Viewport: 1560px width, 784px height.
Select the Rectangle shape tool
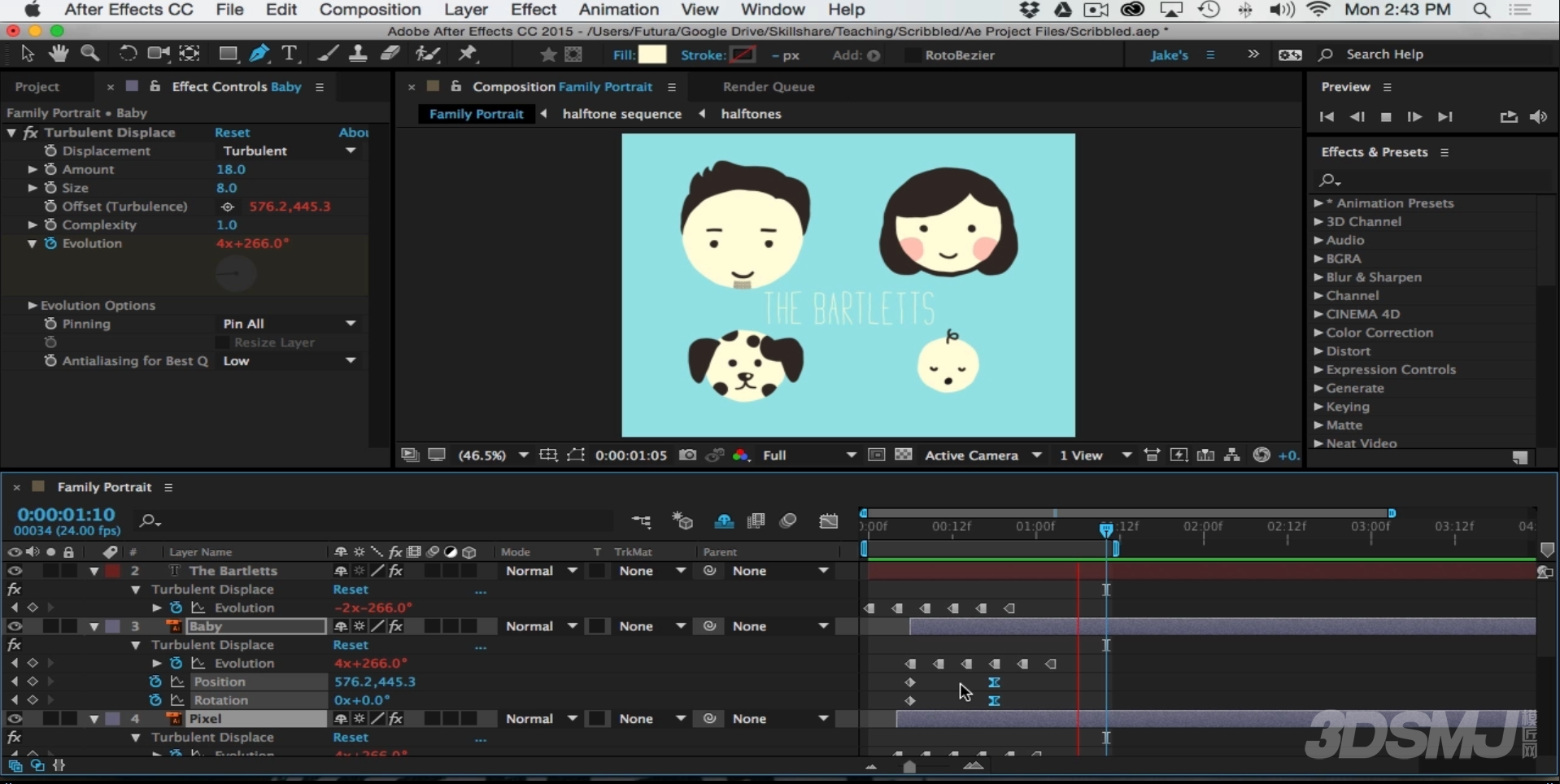click(228, 54)
